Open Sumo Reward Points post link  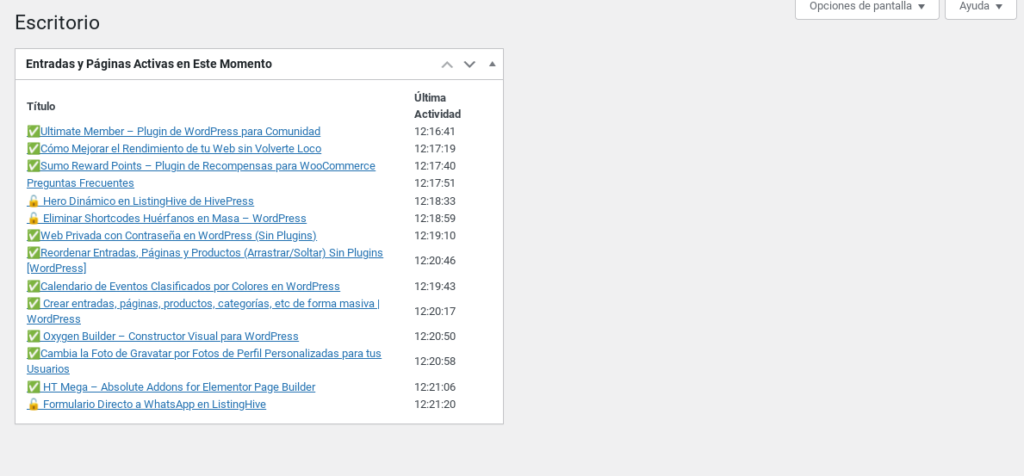pos(201,166)
